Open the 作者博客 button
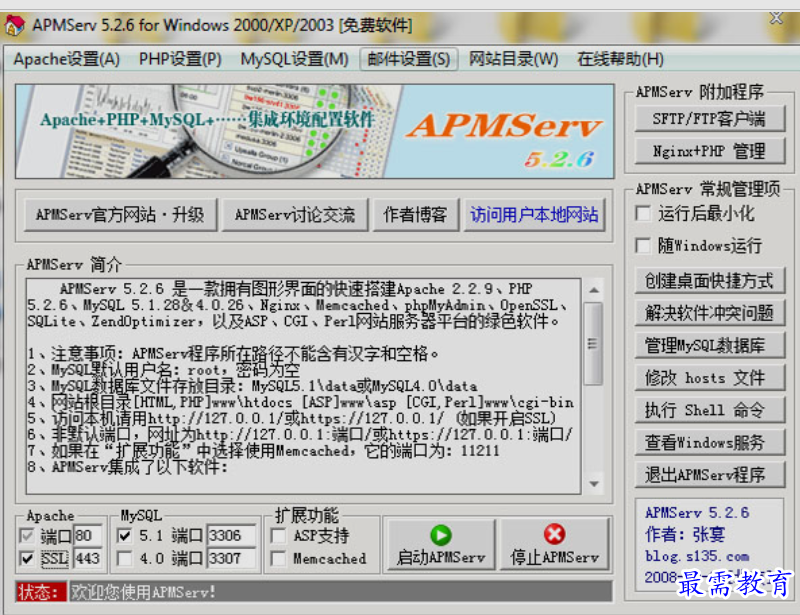Image resolution: width=800 pixels, height=615 pixels. click(415, 214)
